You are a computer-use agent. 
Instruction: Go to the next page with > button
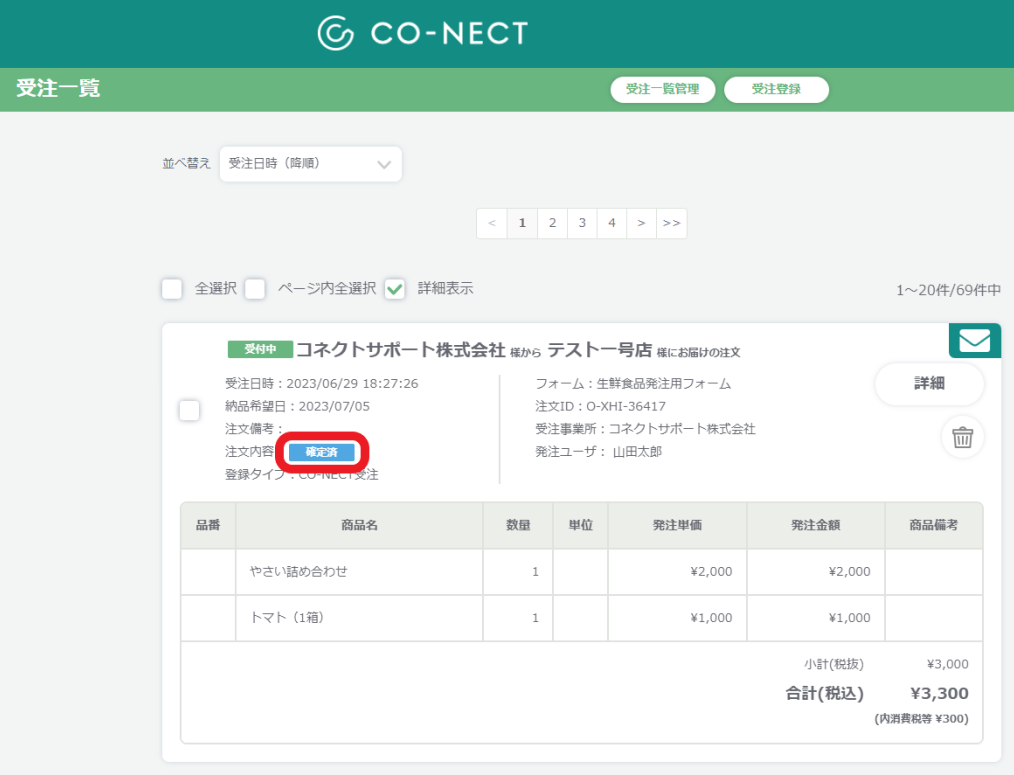(642, 223)
